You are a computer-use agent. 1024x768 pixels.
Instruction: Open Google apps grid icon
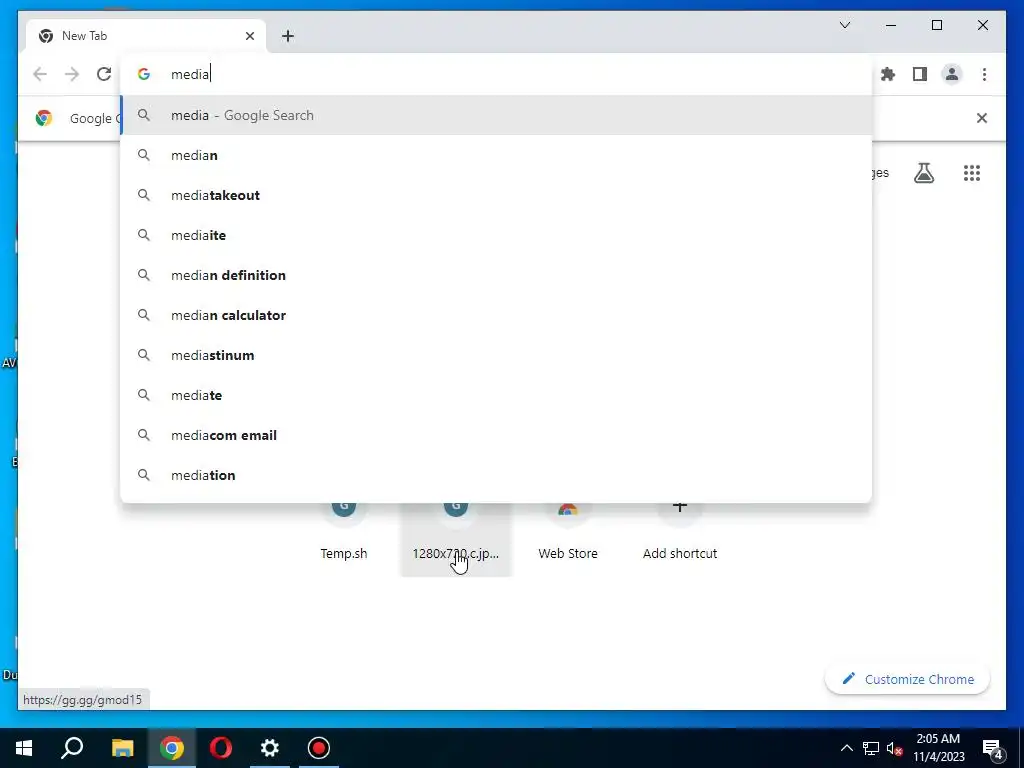[x=972, y=173]
